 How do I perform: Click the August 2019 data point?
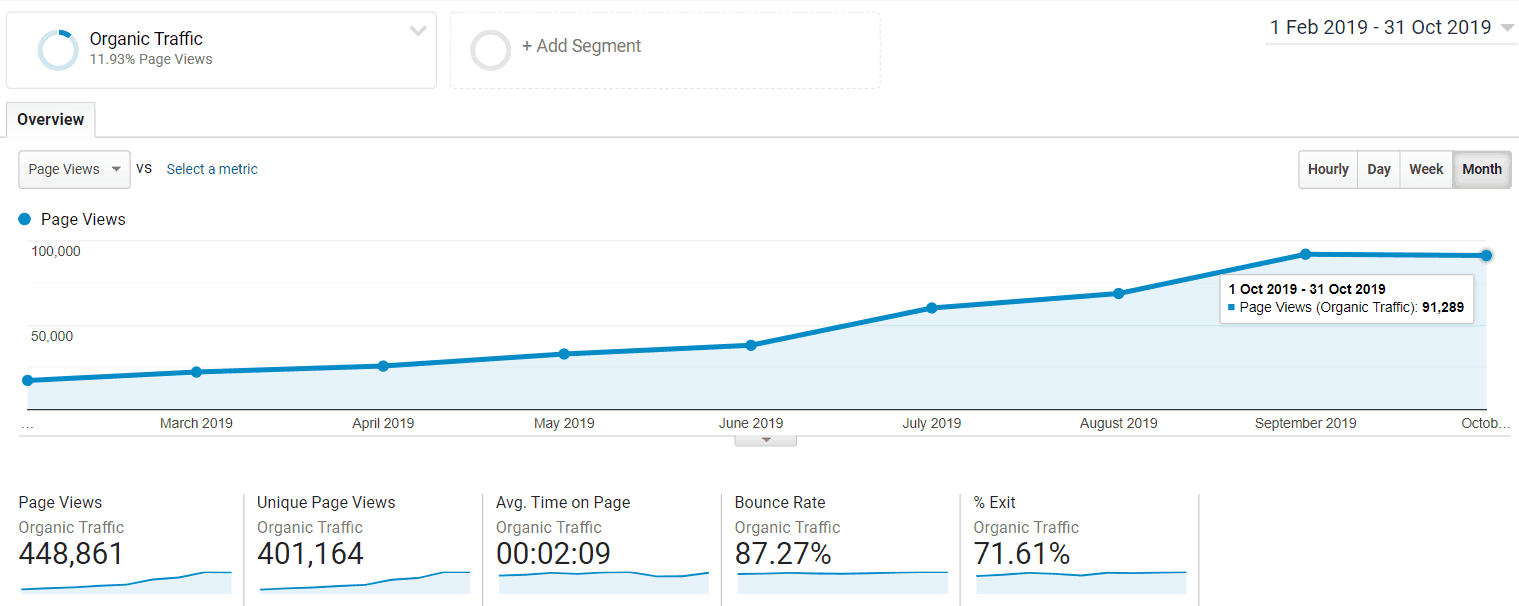click(x=1119, y=294)
